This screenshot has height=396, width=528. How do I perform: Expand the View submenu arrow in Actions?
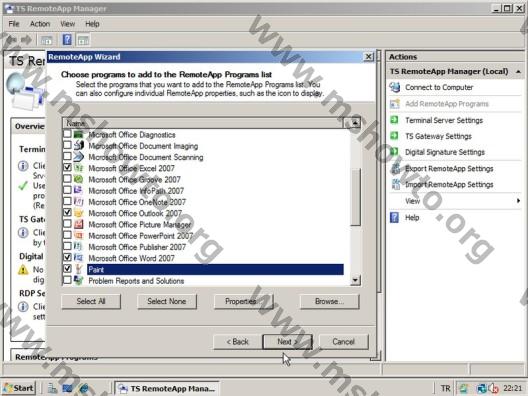(x=518, y=201)
